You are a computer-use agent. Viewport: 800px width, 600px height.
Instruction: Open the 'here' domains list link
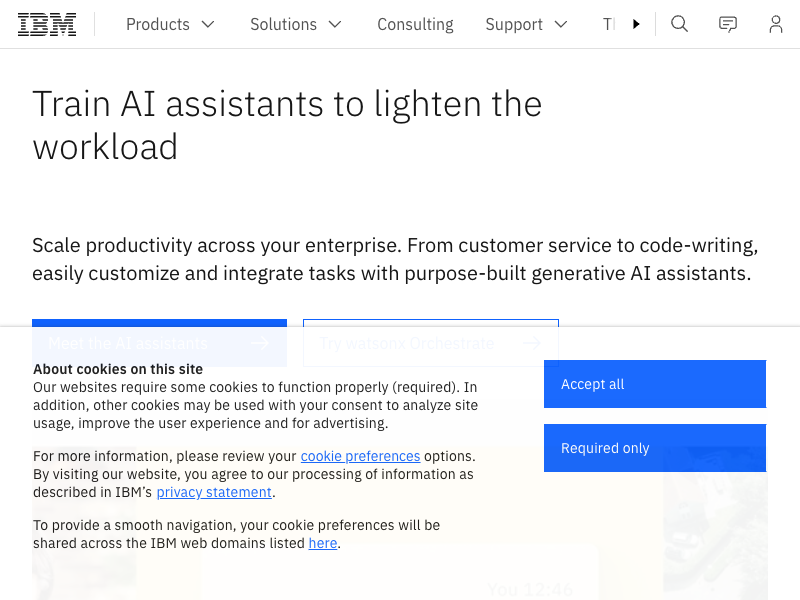pos(323,543)
